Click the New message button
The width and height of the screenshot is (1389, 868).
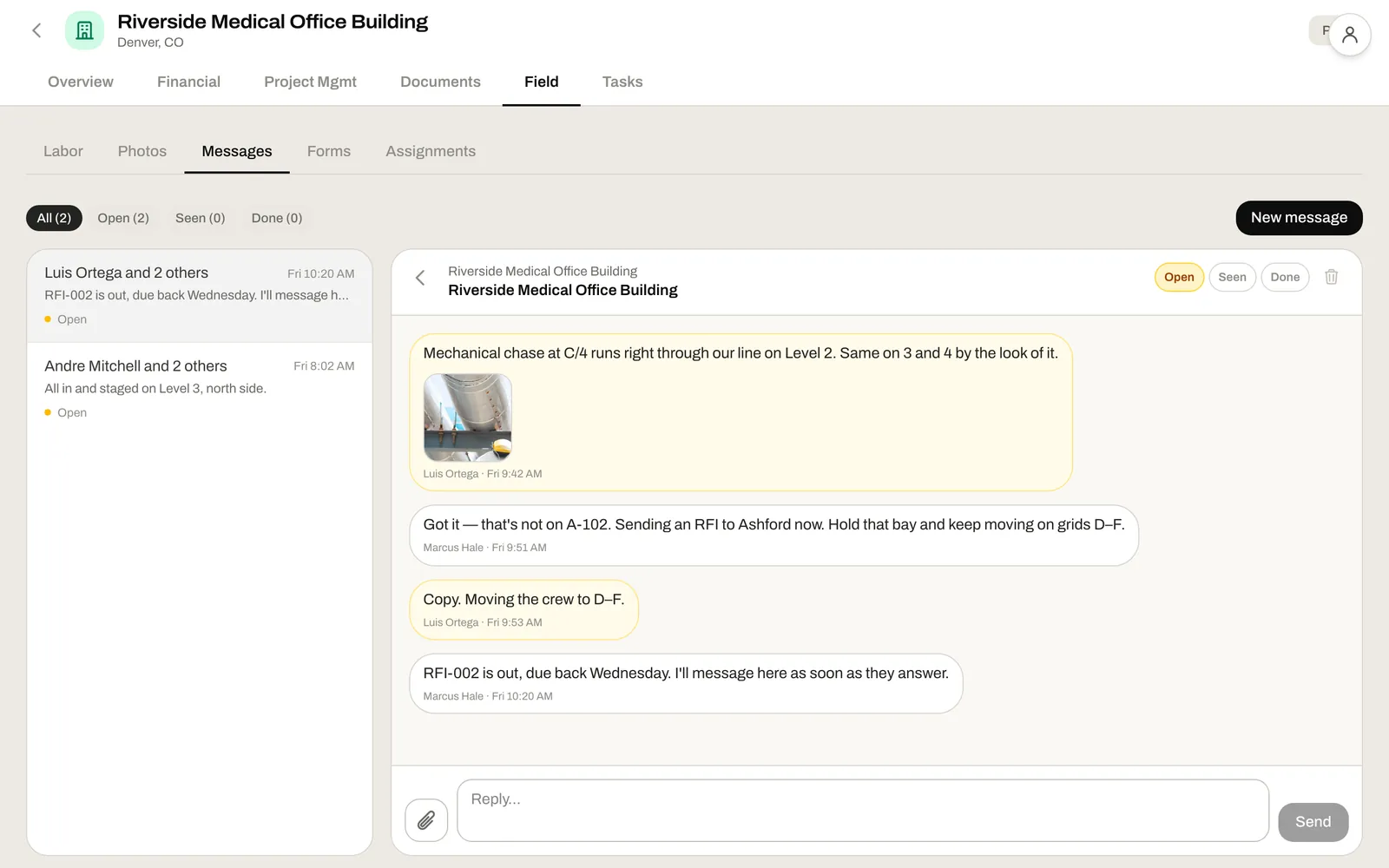coord(1299,218)
